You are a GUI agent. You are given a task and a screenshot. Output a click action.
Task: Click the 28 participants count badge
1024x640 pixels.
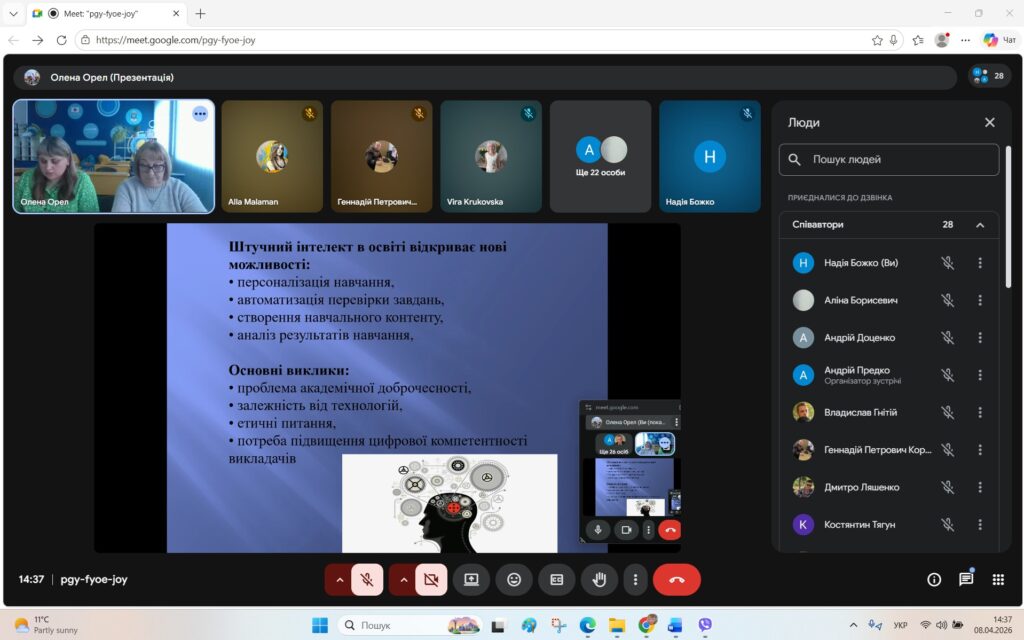coord(989,76)
